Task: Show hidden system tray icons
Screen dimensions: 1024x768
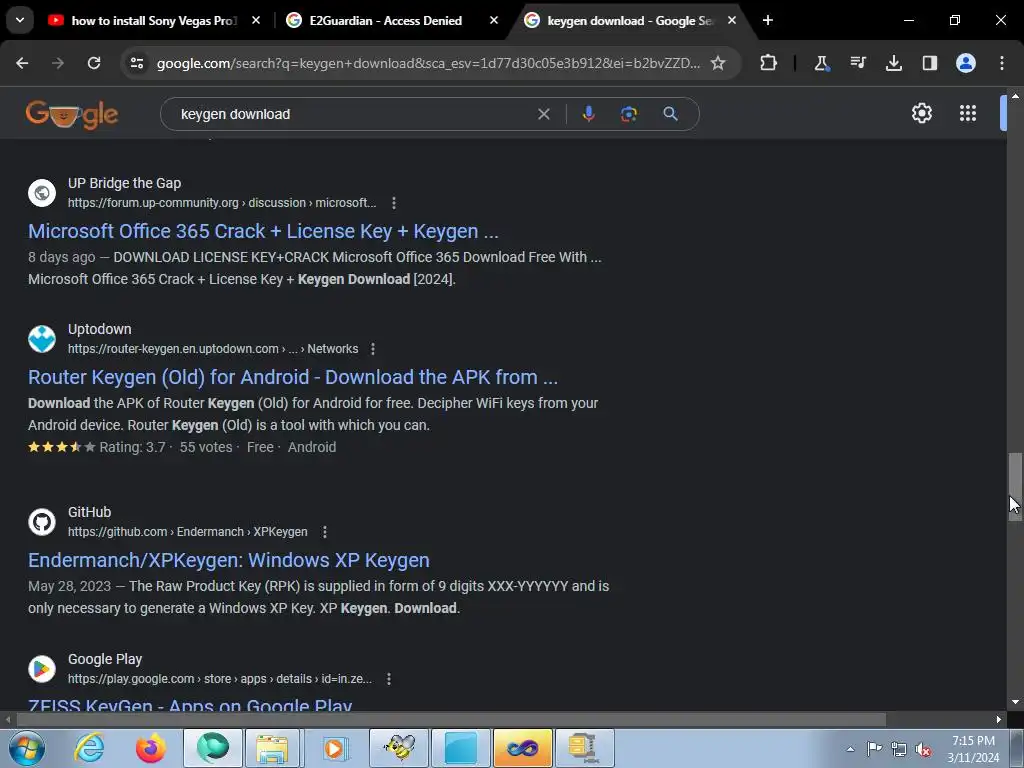Action: [x=850, y=749]
